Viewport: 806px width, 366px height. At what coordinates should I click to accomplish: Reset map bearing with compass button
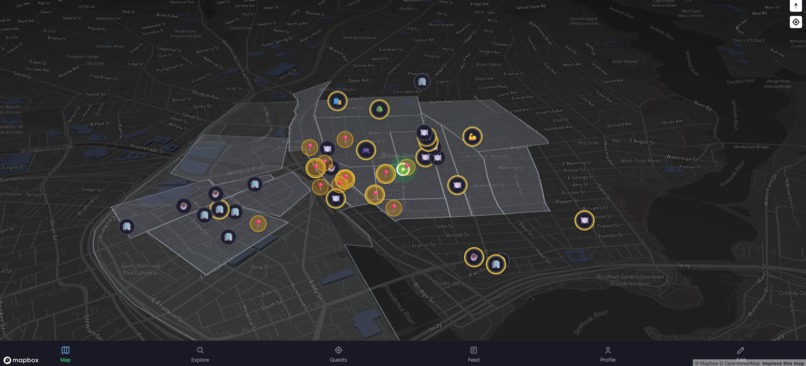point(796,5)
